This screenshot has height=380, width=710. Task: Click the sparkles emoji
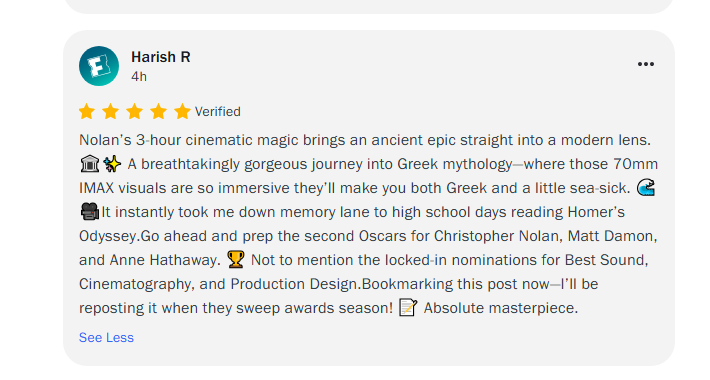coord(112,164)
